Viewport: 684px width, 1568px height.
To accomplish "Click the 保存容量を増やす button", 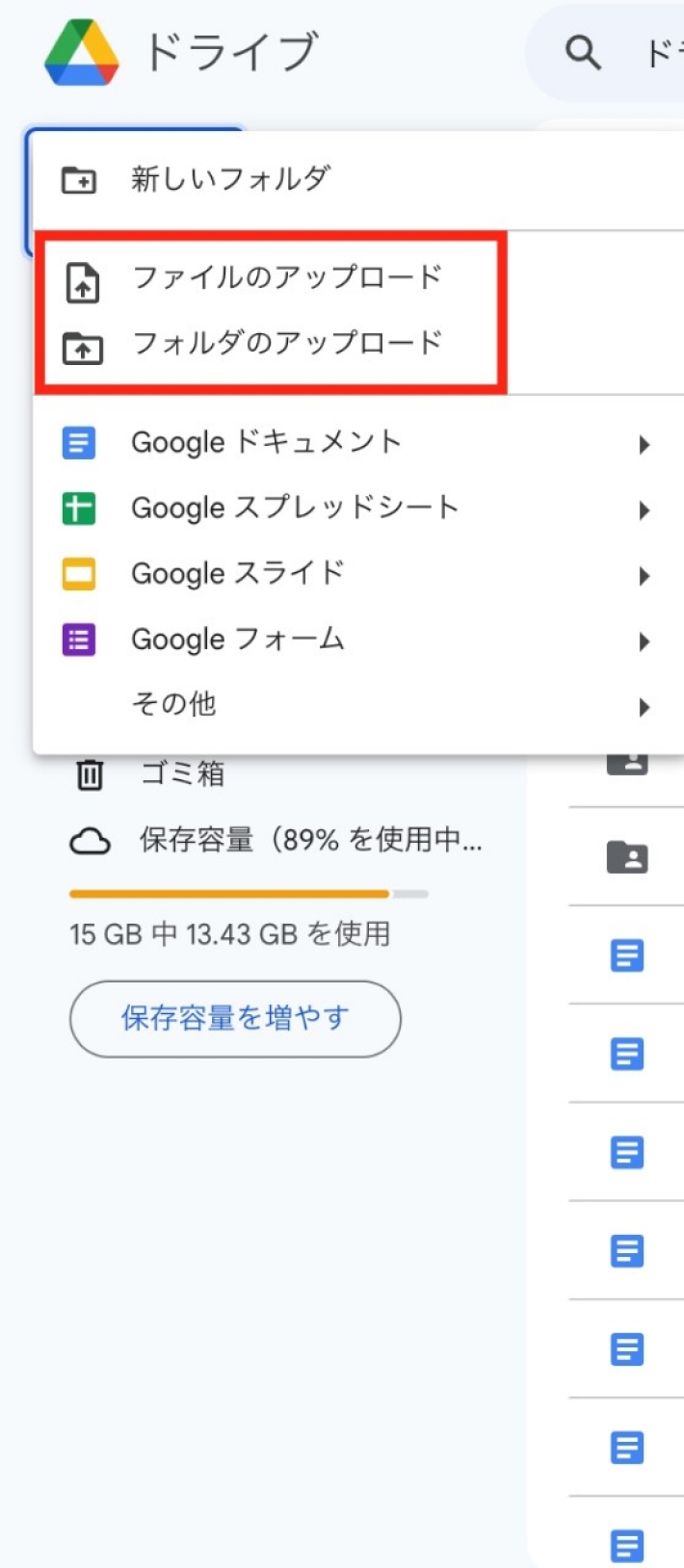I will tap(234, 1018).
